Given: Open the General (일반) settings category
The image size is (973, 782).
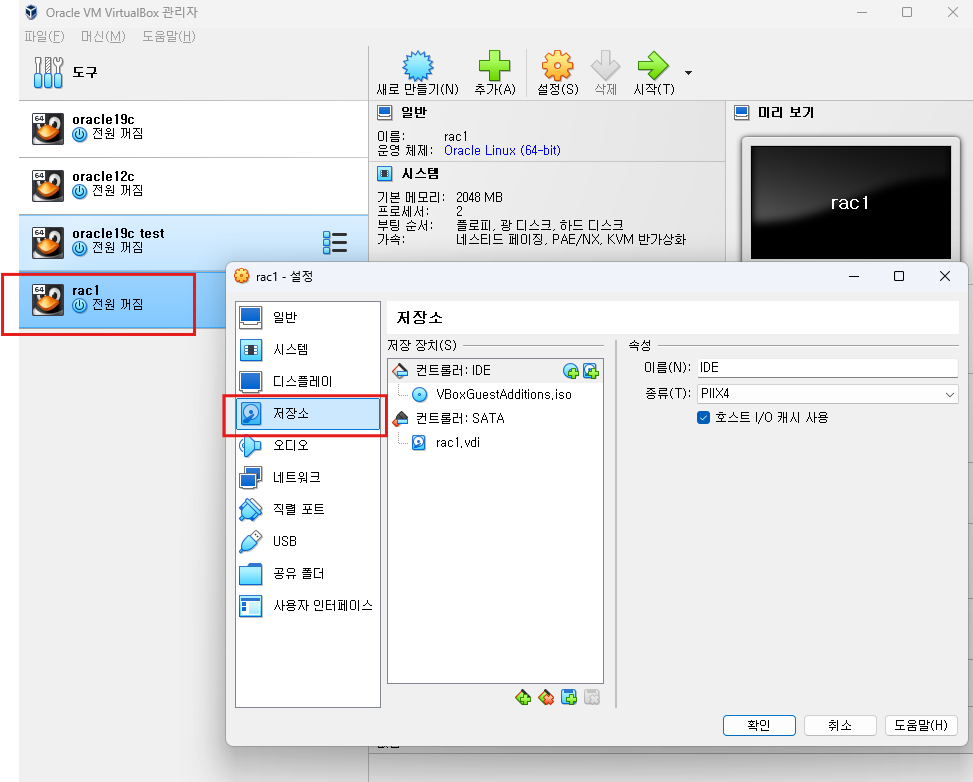Looking at the screenshot, I should point(308,317).
